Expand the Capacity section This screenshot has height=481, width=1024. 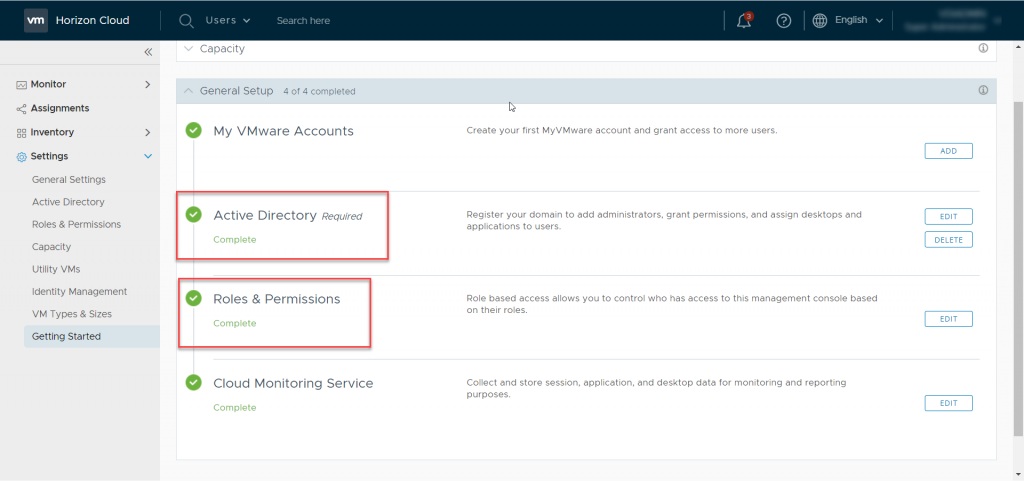[x=189, y=48]
